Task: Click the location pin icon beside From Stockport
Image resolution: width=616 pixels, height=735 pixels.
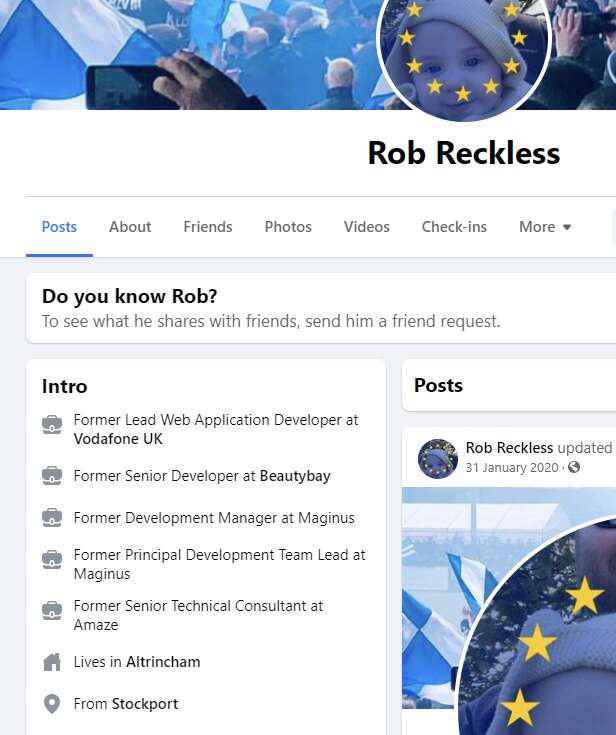Action: tap(52, 704)
